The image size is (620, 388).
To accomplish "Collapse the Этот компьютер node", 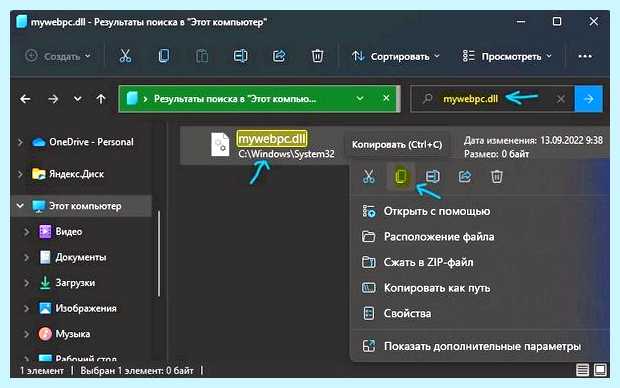I will tap(20, 206).
